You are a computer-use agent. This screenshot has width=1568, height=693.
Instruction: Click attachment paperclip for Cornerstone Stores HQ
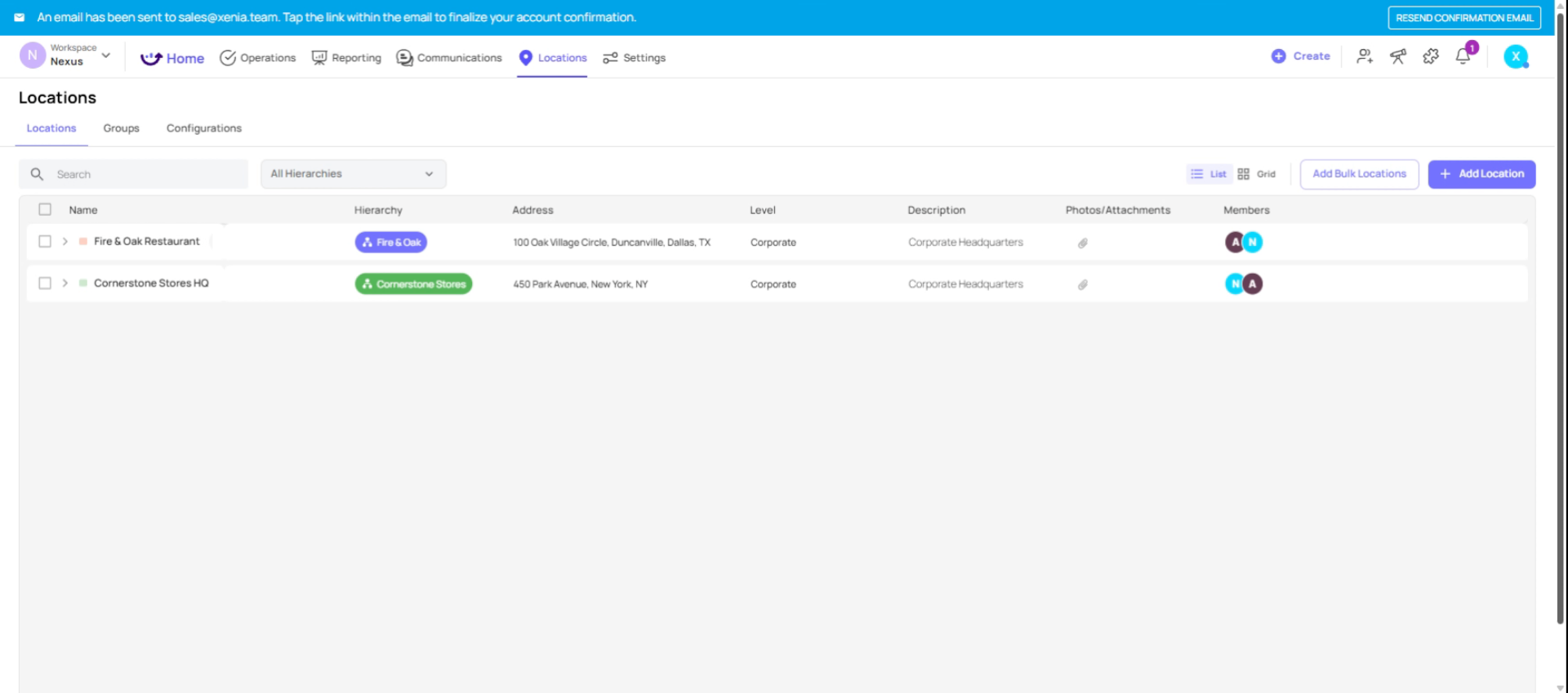click(x=1083, y=284)
